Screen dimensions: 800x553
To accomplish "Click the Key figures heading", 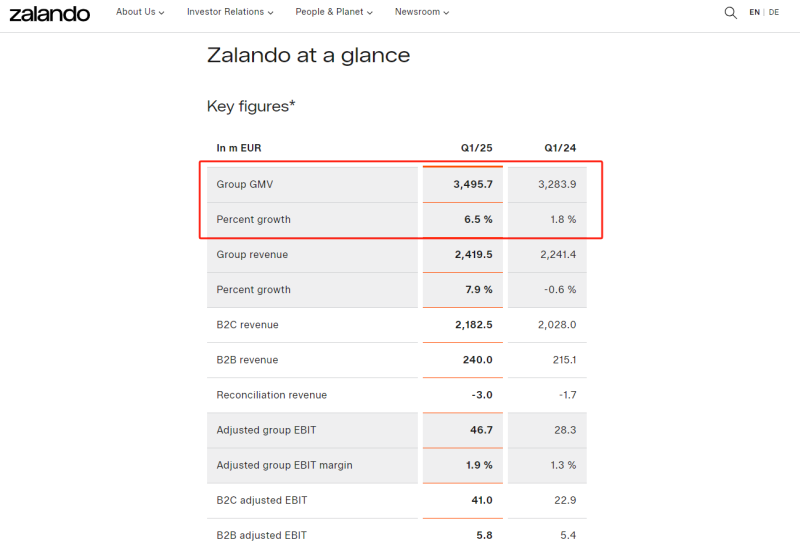I will [x=251, y=106].
